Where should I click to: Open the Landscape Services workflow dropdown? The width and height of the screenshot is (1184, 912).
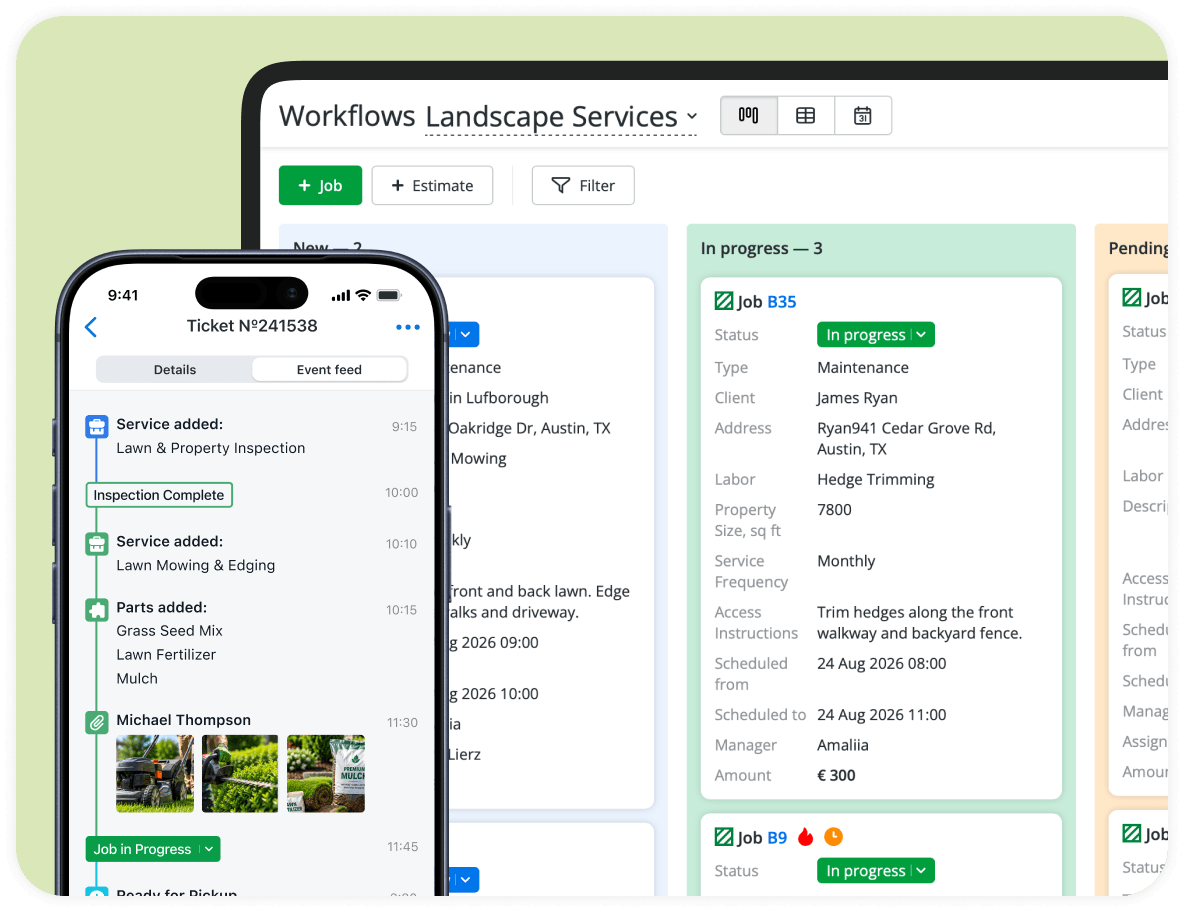point(561,117)
